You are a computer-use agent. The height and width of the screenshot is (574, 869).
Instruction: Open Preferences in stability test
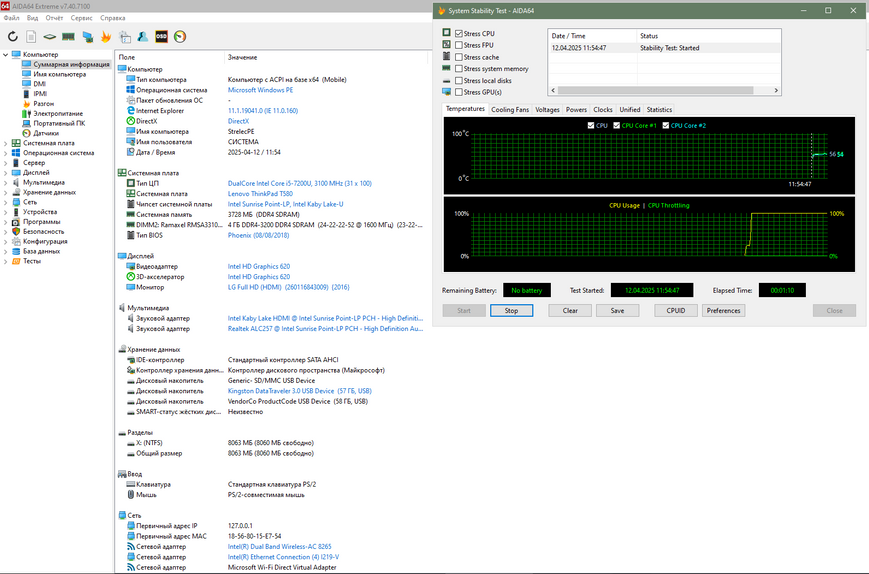pos(723,311)
